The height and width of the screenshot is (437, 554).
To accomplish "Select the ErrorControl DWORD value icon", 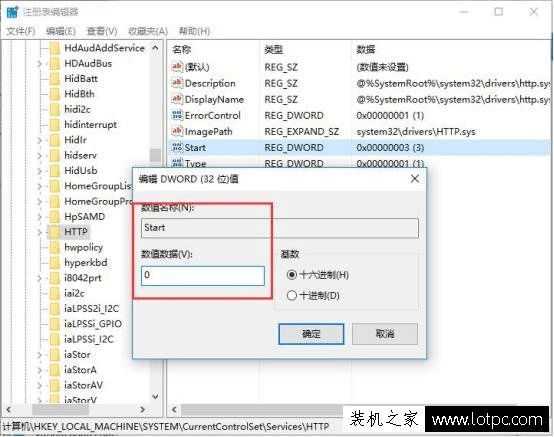I will pos(177,115).
